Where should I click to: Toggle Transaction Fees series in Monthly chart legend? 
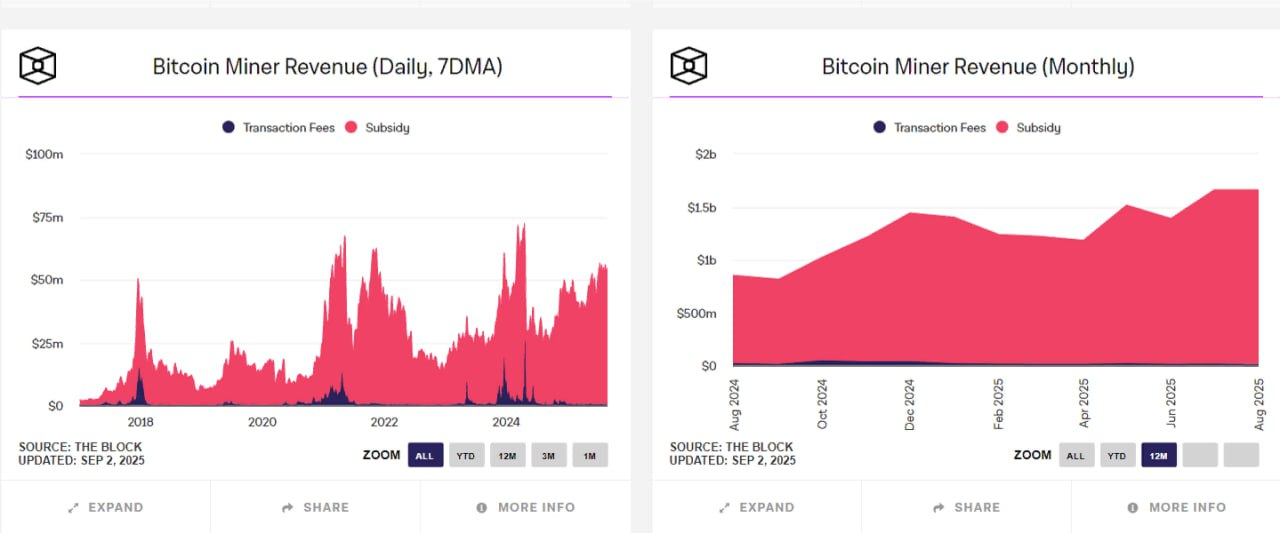pos(929,127)
